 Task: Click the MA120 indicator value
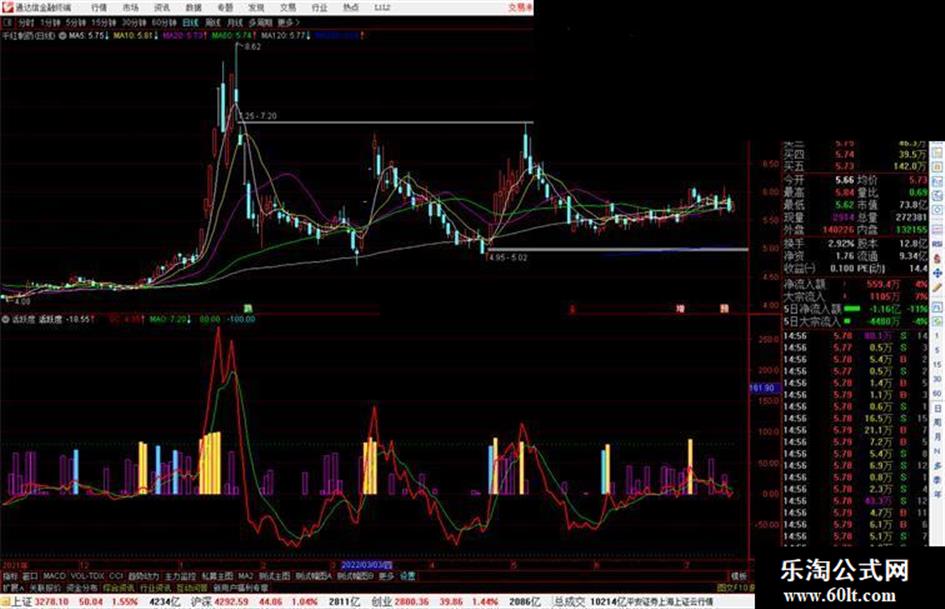point(286,36)
